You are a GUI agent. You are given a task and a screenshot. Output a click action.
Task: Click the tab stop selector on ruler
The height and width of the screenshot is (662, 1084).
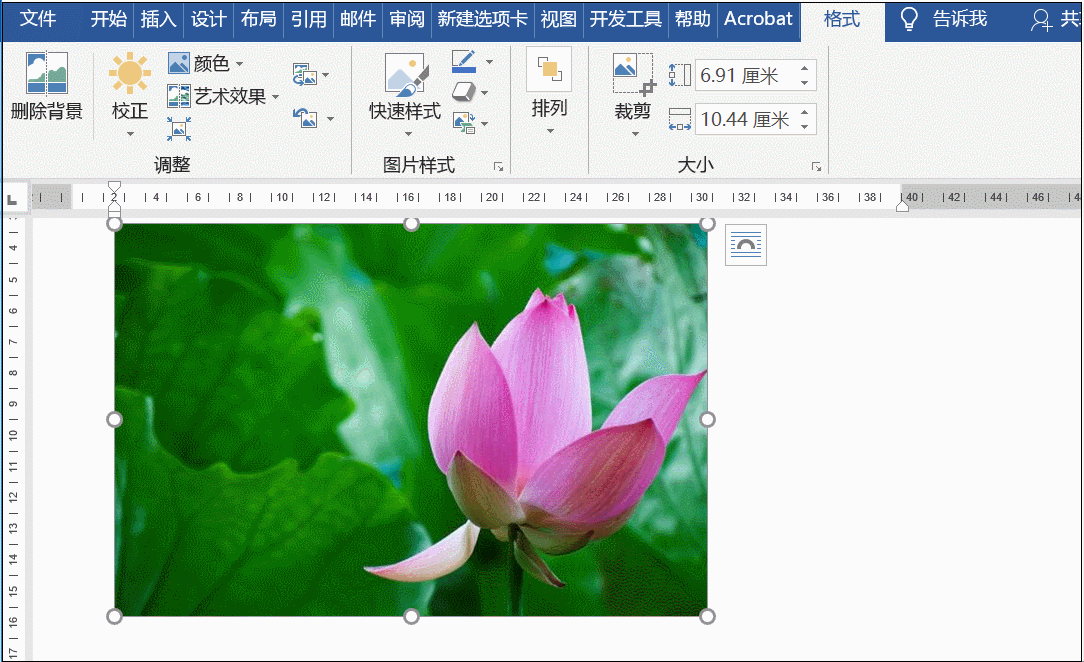click(12, 200)
